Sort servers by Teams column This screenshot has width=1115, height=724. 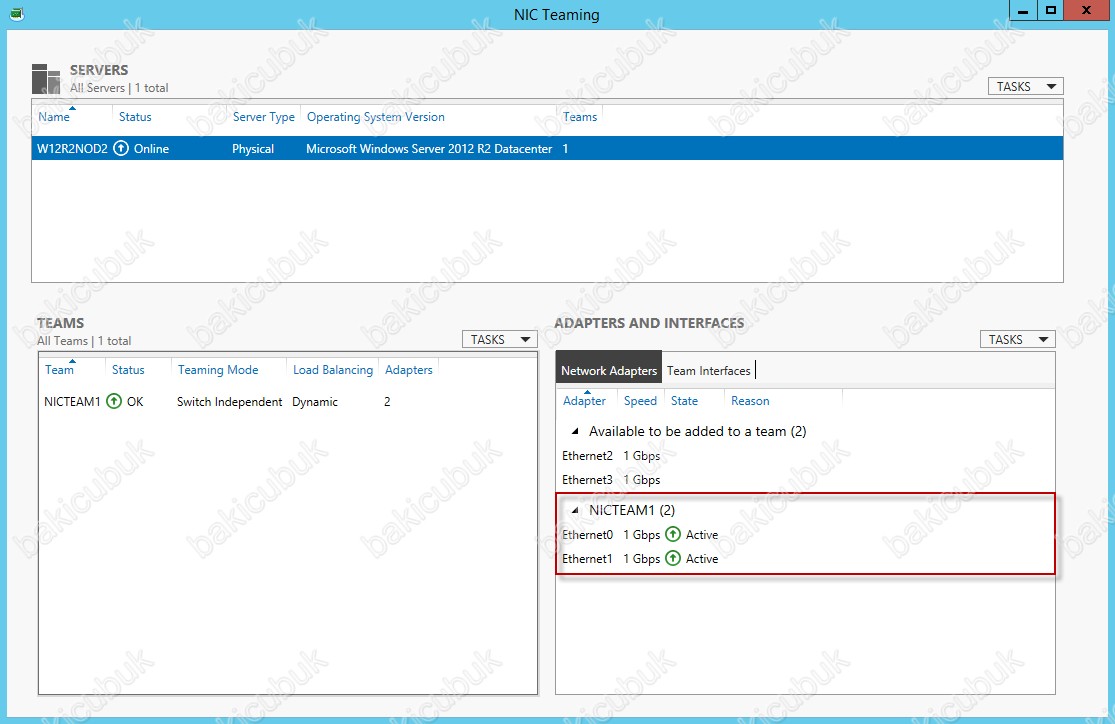(580, 117)
